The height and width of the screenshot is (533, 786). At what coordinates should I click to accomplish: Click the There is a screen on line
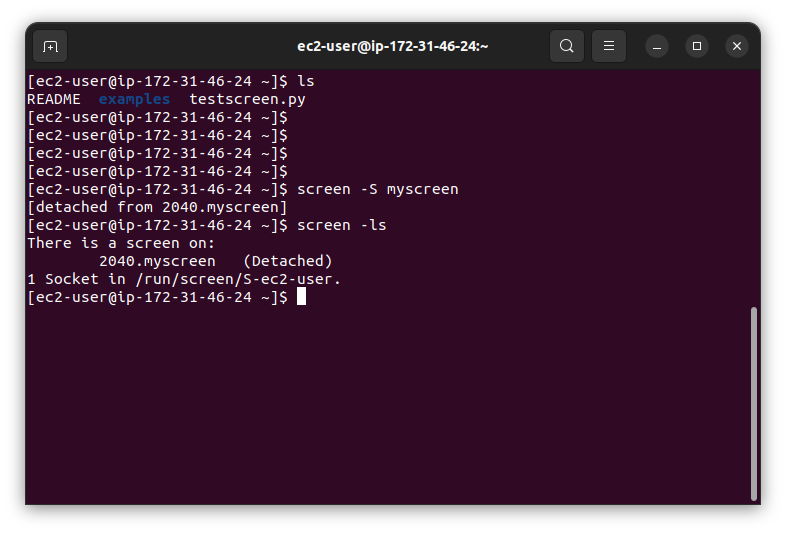121,244
